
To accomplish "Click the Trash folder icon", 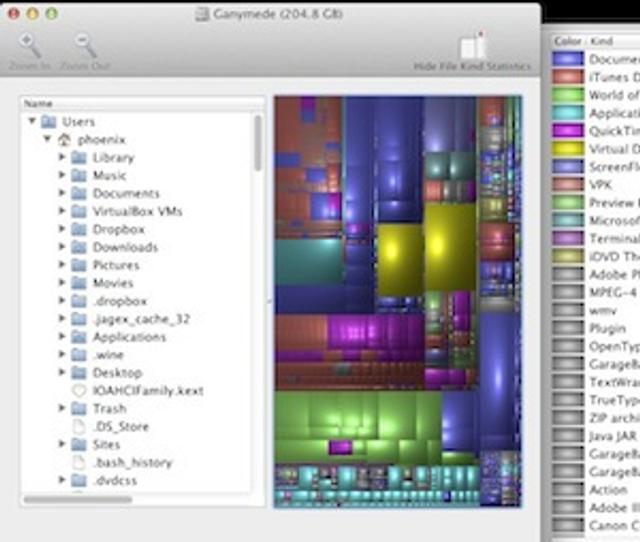I will [x=79, y=409].
